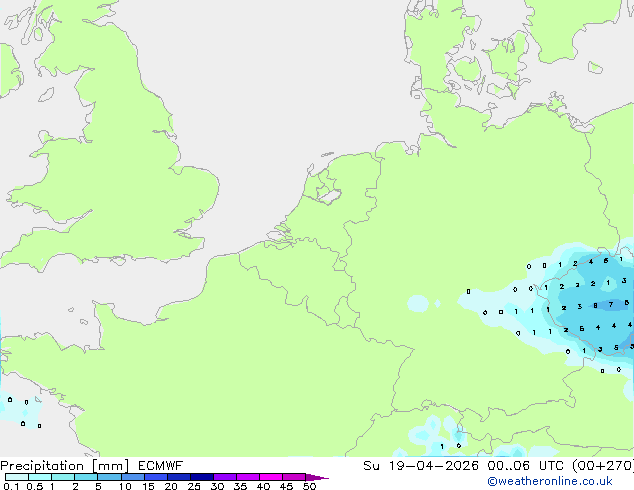This screenshot has height=490, width=634.
Task: Select the 25 to 30 mm legend swatch
Action: (x=202, y=477)
